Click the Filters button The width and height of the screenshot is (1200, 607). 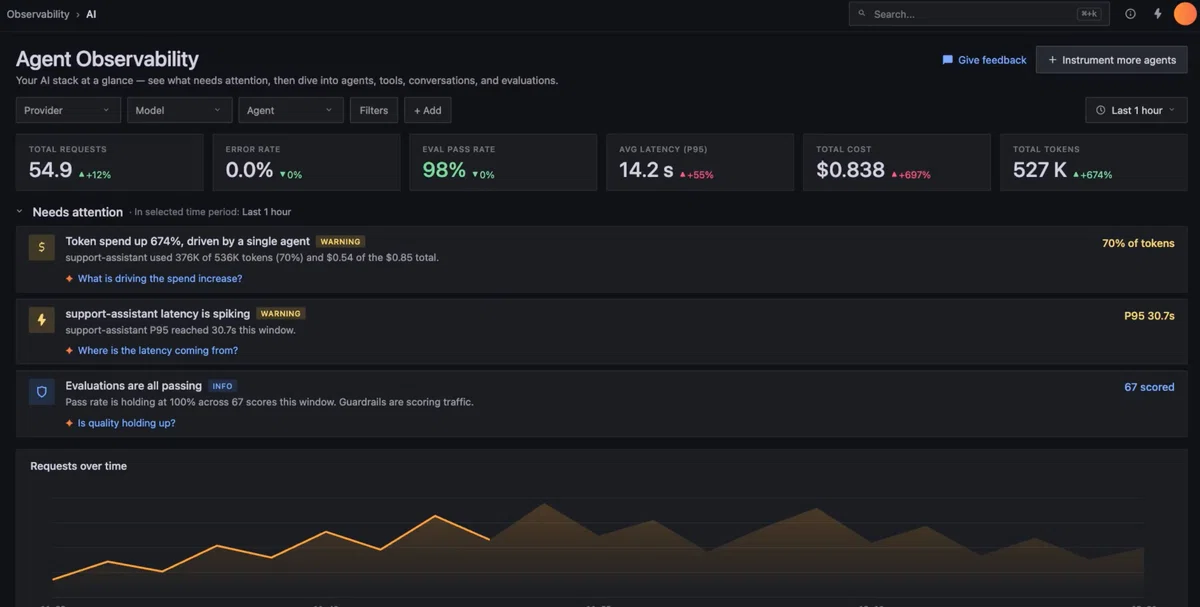pos(374,110)
